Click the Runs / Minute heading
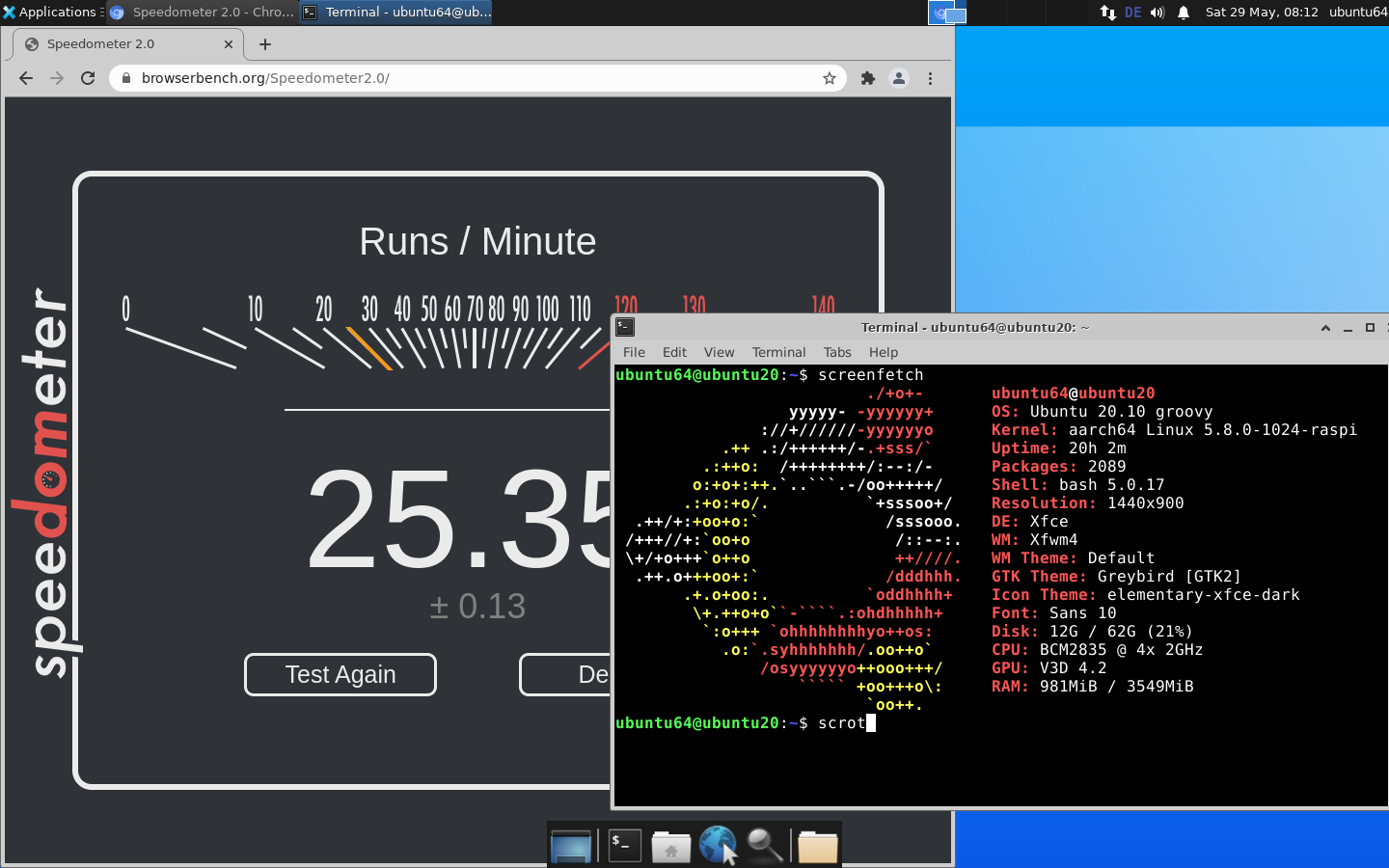1389x868 pixels. pos(477,241)
